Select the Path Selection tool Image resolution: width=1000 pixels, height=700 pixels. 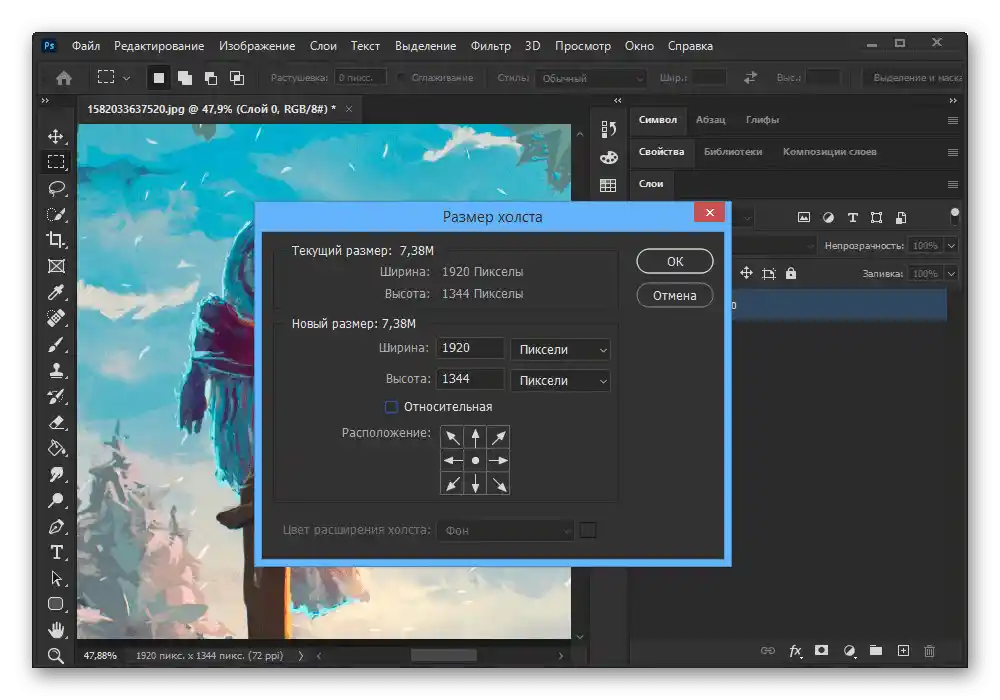56,578
